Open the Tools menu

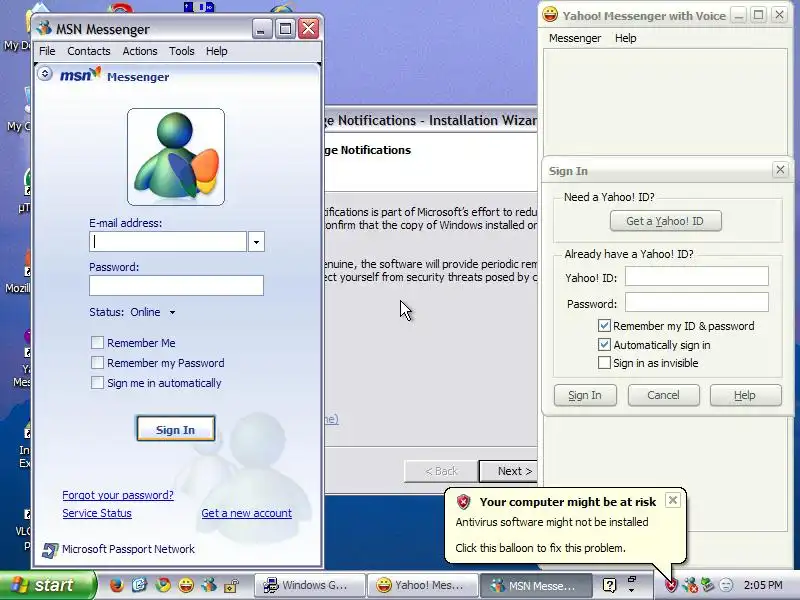(x=182, y=51)
